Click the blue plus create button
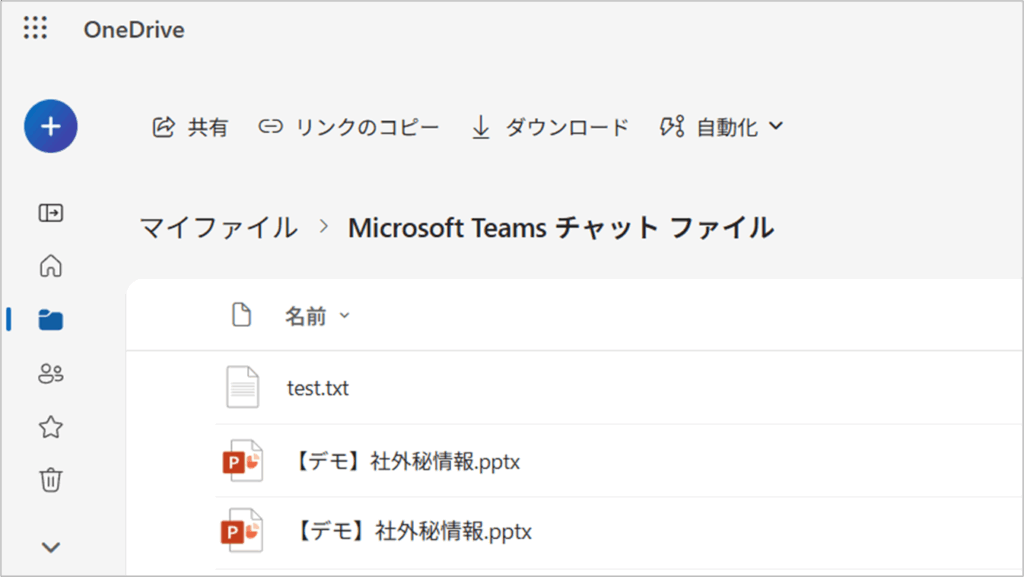This screenshot has width=1024, height=577. [x=51, y=126]
